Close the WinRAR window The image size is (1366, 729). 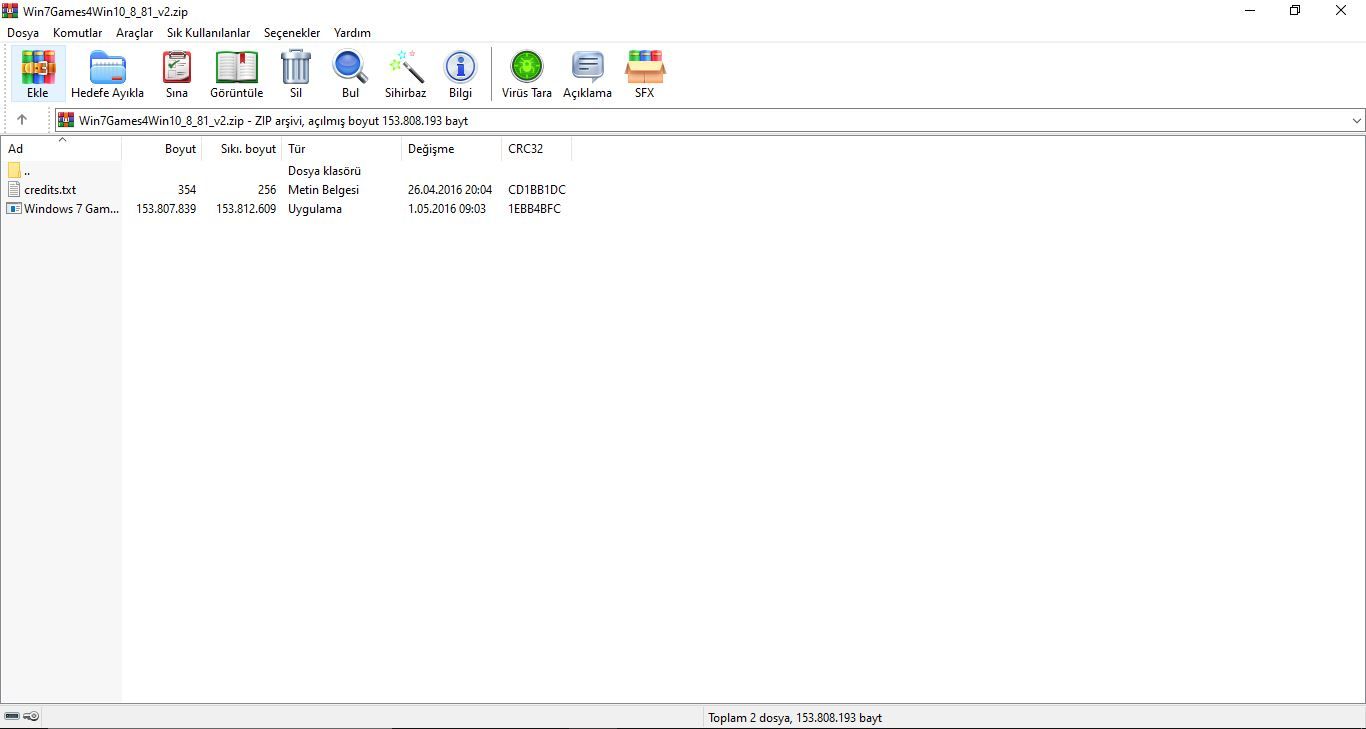[x=1341, y=11]
